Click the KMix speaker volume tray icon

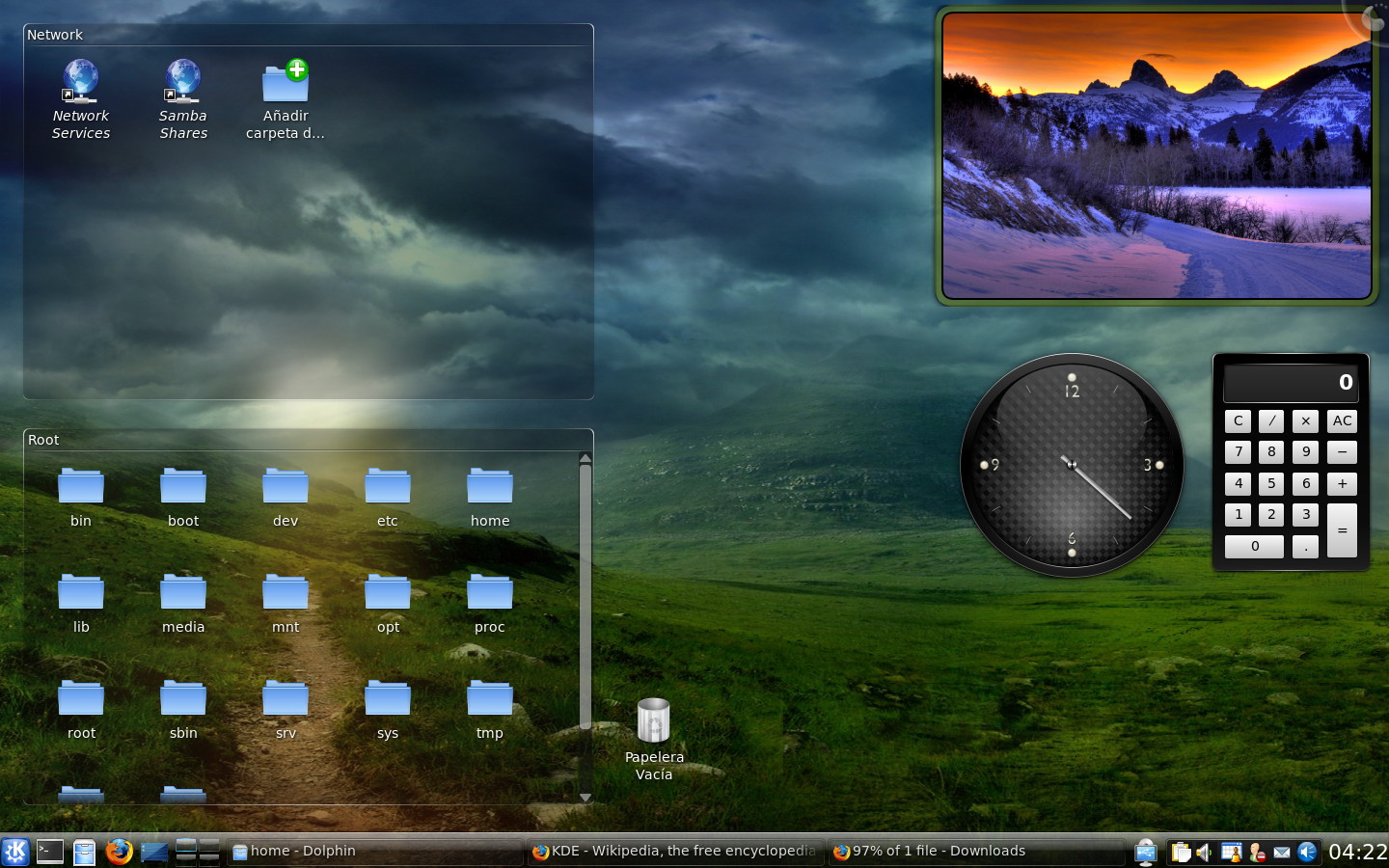point(1204,852)
